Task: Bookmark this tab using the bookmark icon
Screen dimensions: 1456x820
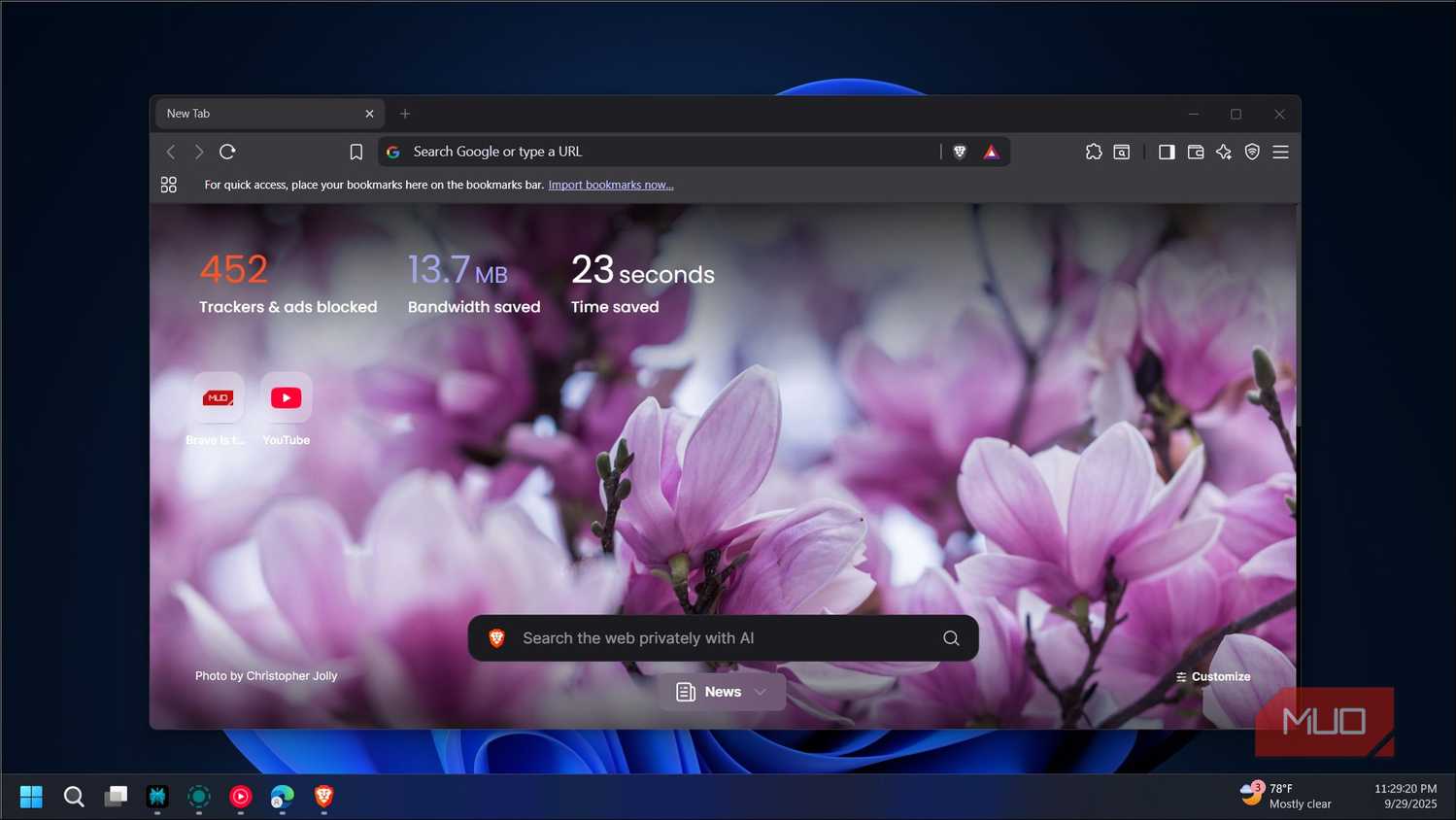Action: (x=356, y=152)
